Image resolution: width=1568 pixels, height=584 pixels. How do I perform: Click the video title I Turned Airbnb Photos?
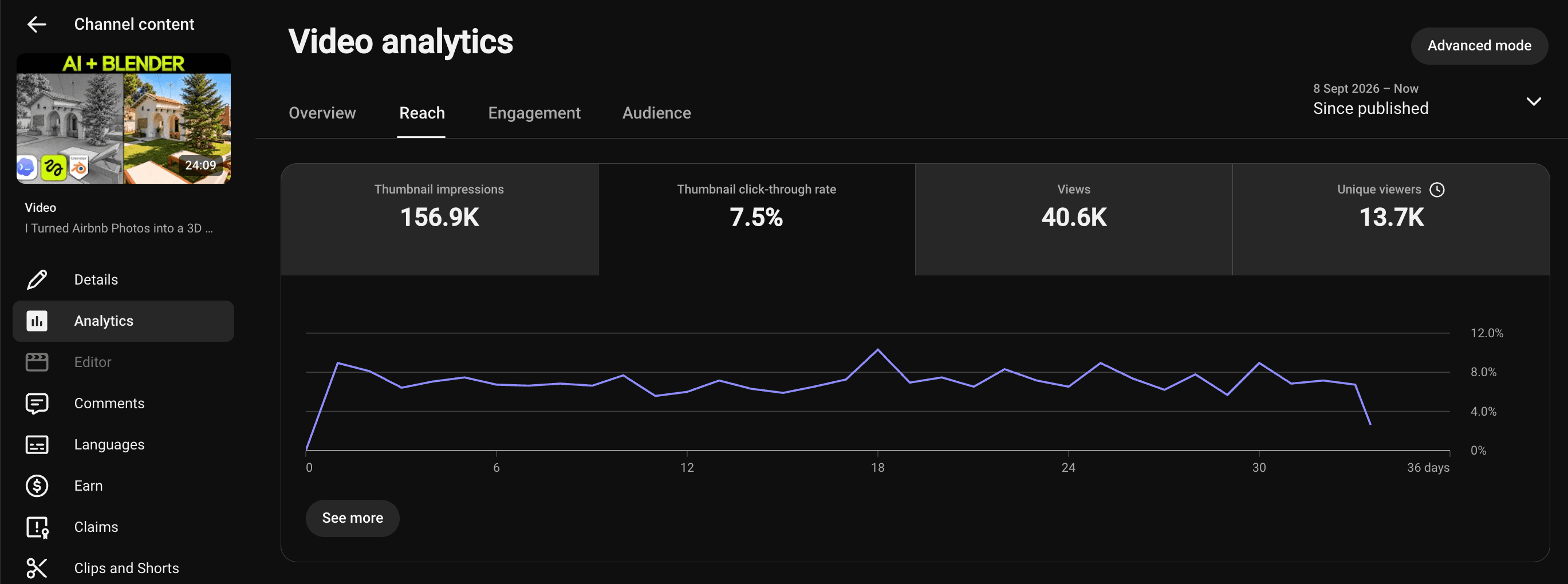tap(119, 229)
